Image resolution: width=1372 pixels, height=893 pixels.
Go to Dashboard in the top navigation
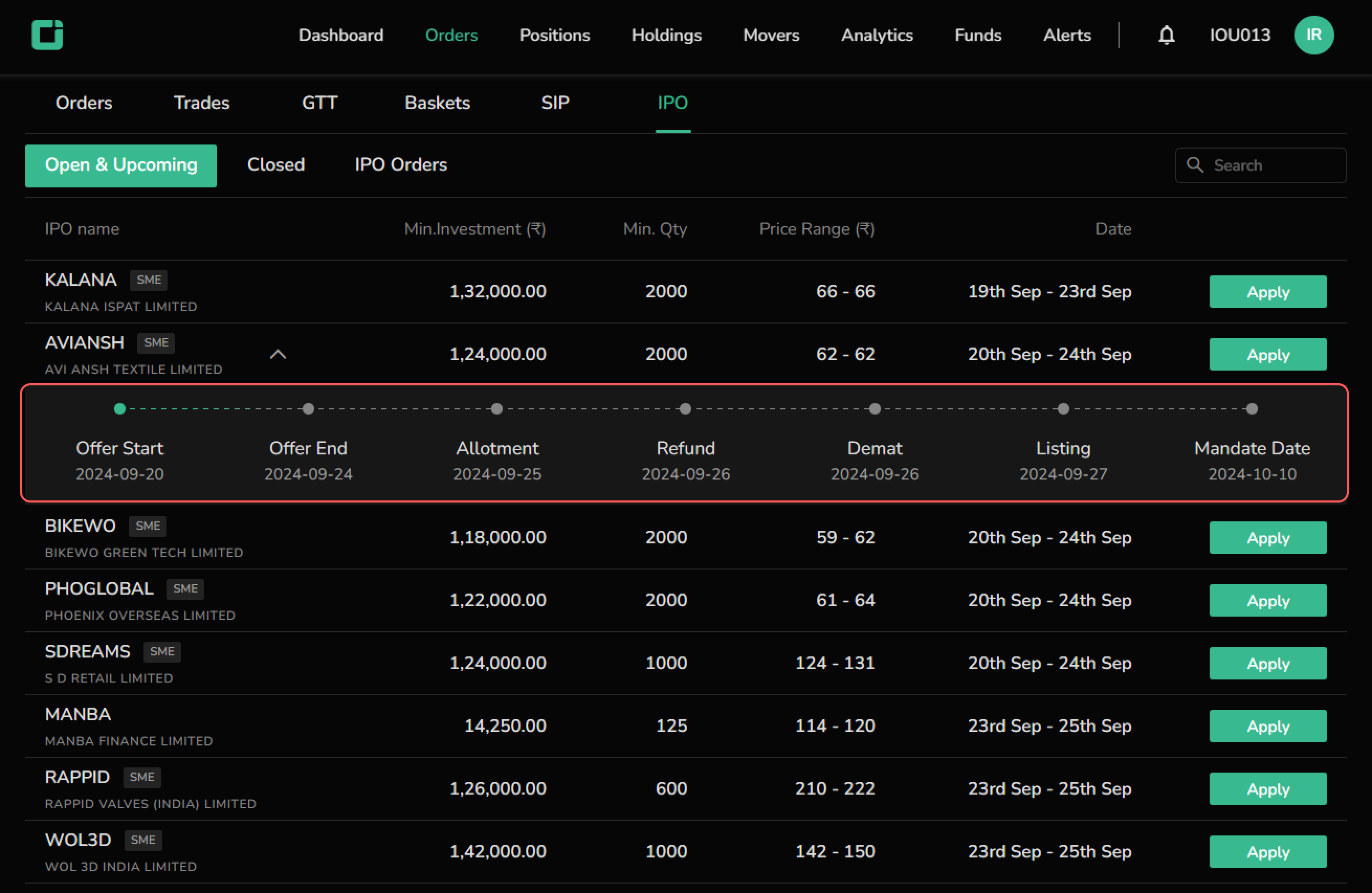341,35
